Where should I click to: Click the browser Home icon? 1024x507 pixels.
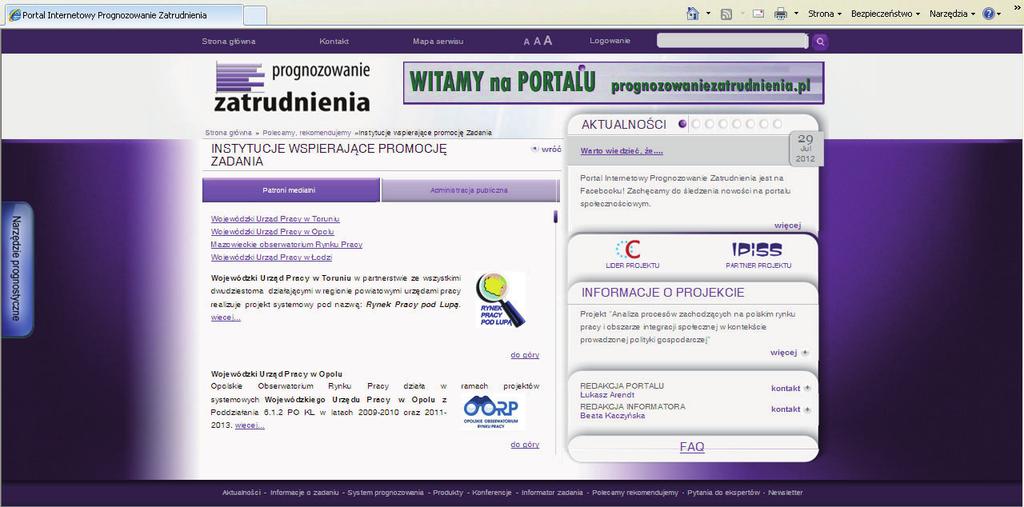click(x=694, y=13)
